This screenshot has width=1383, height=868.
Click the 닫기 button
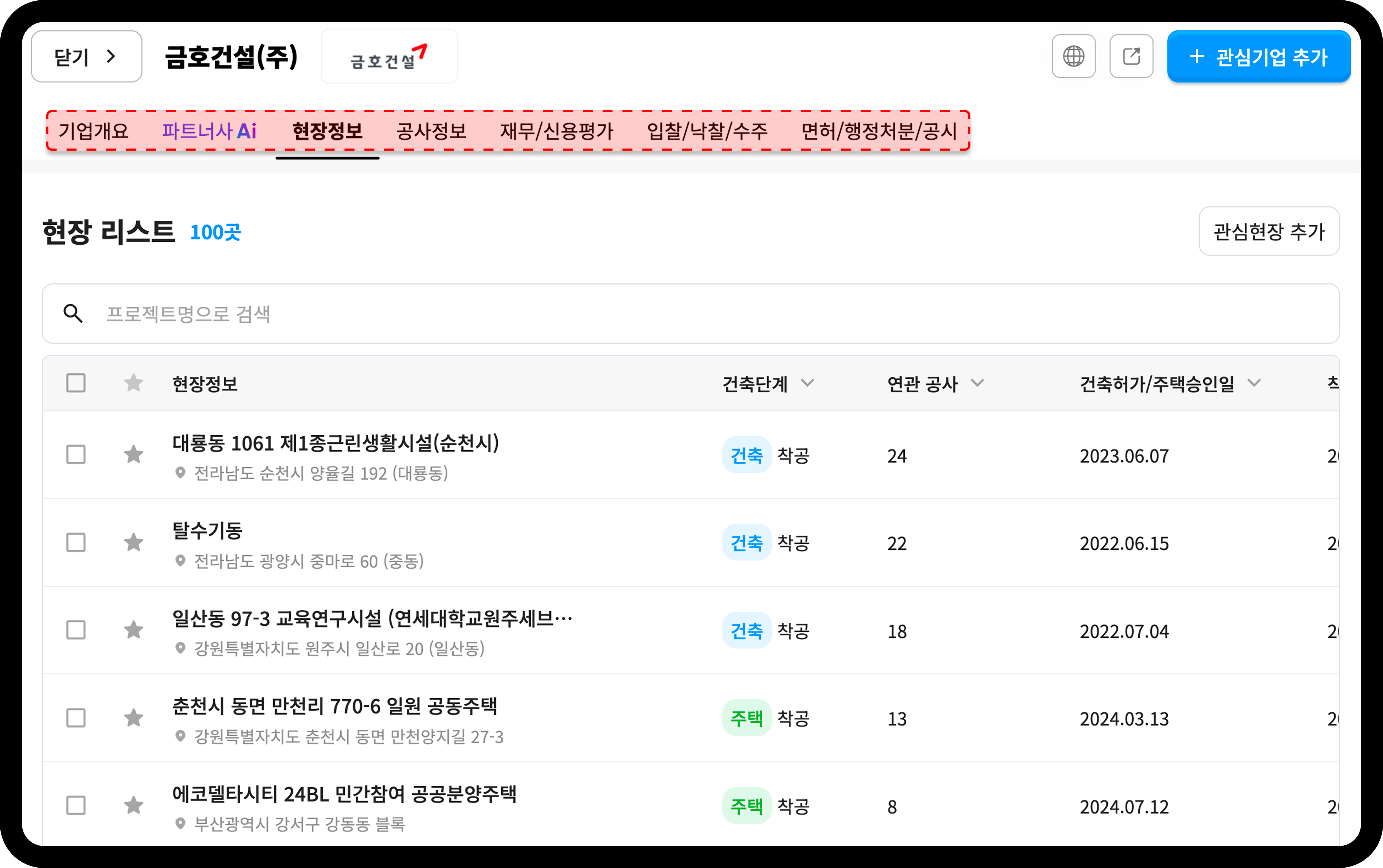click(x=86, y=56)
